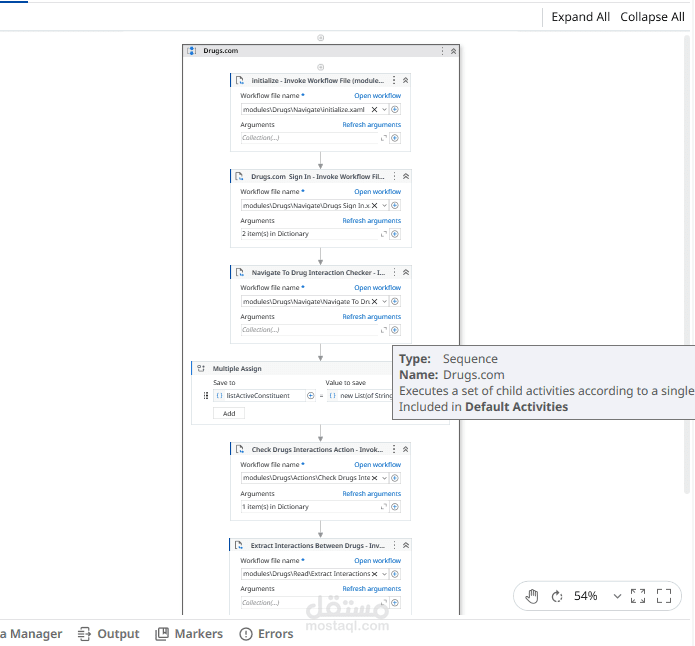This screenshot has width=695, height=646.
Task: Click the Drugs.com sequence icon
Action: [x=191, y=51]
